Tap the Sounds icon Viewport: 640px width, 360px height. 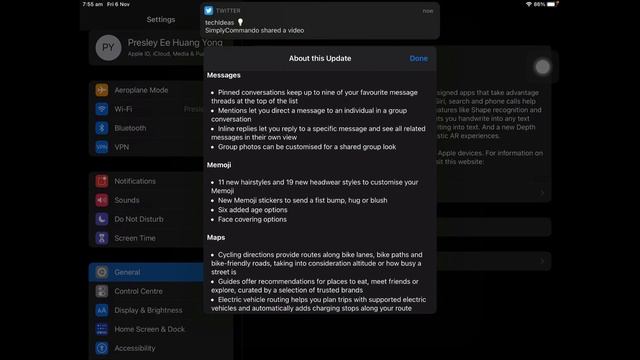(x=102, y=200)
